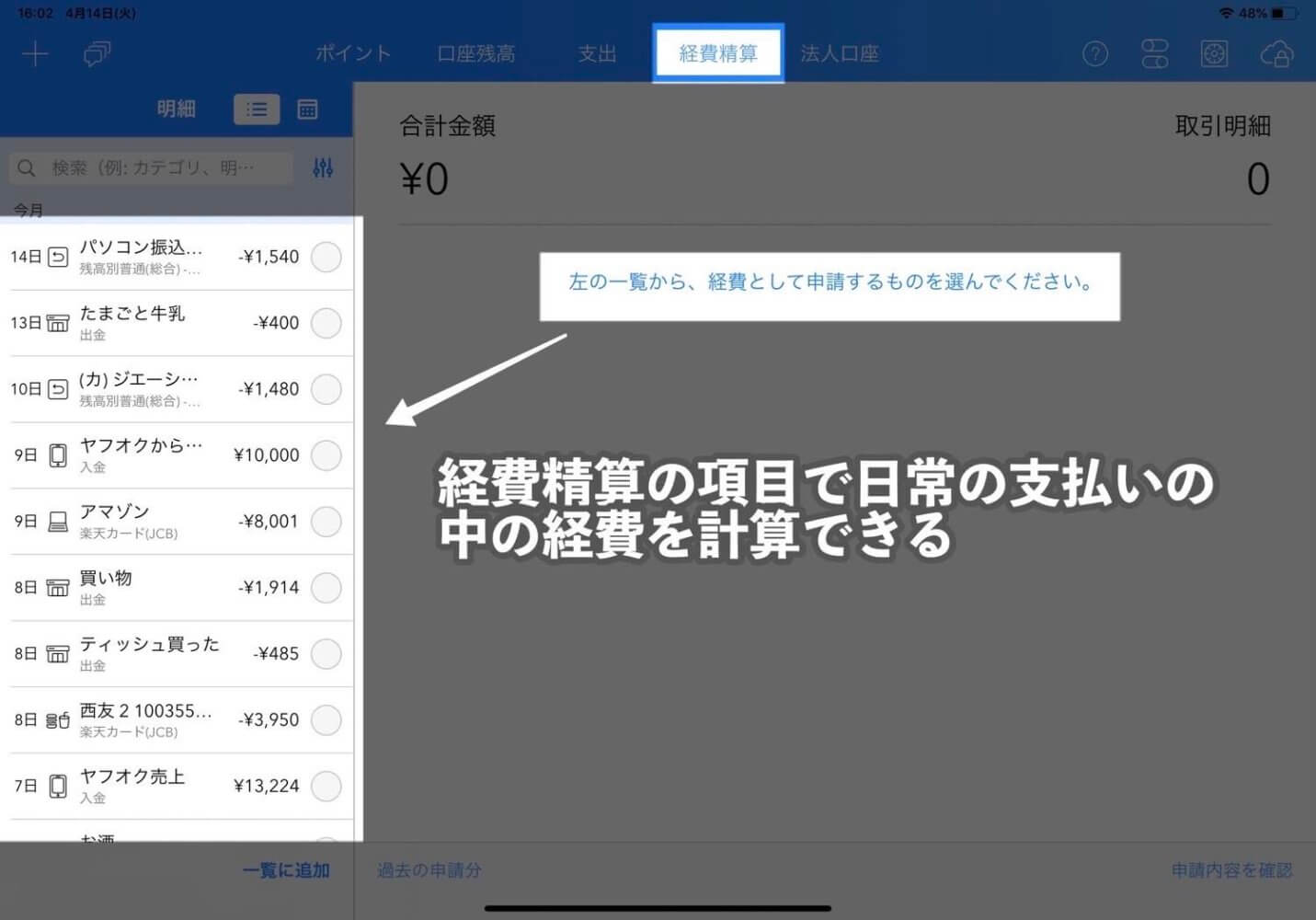Switch to the 経費精算 tab
The height and width of the screenshot is (920, 1316).
coord(718,53)
